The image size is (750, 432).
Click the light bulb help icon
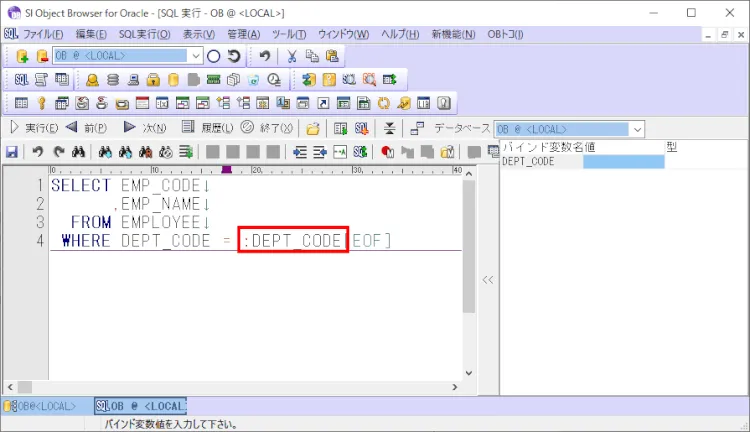[444, 103]
